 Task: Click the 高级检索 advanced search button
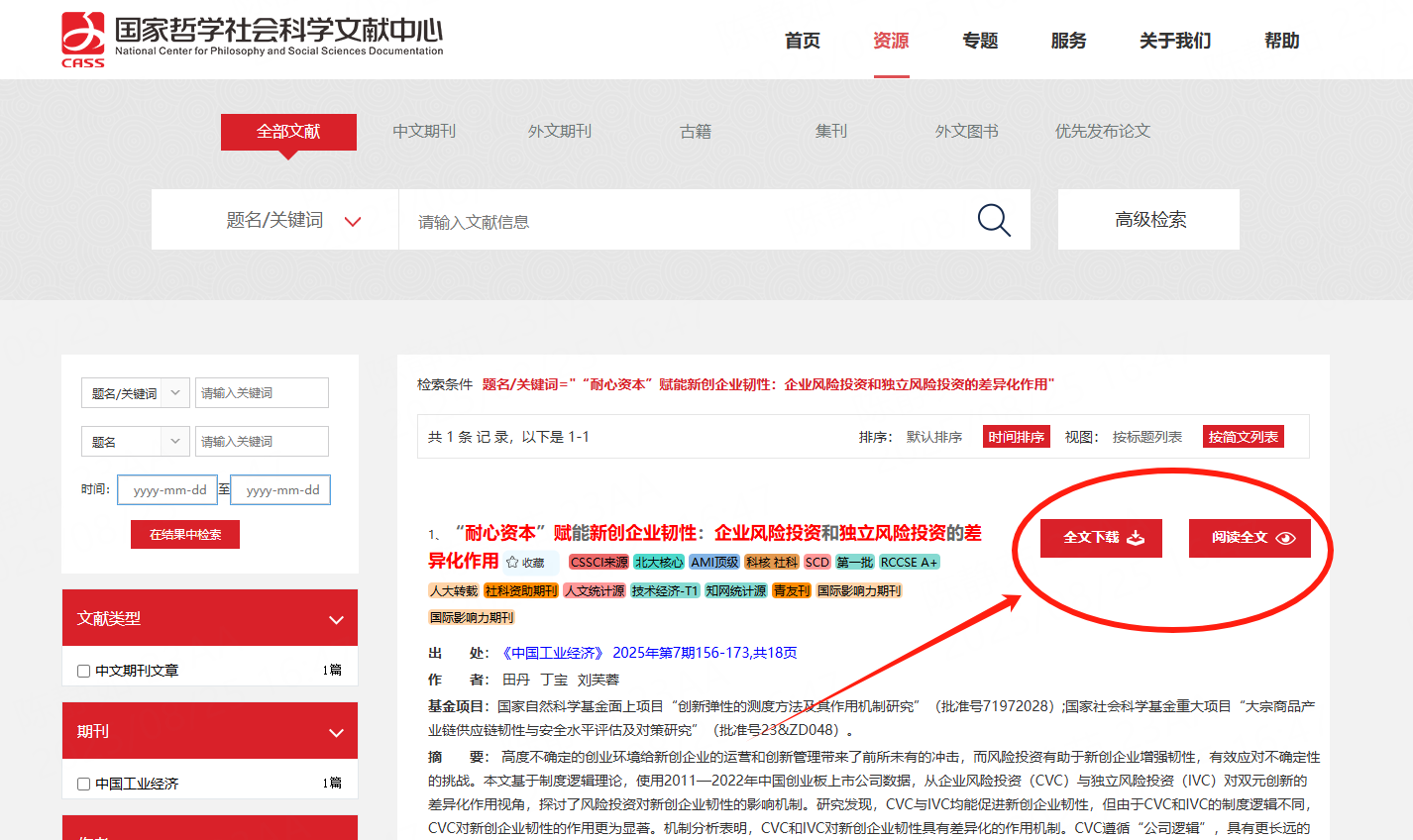1148,220
